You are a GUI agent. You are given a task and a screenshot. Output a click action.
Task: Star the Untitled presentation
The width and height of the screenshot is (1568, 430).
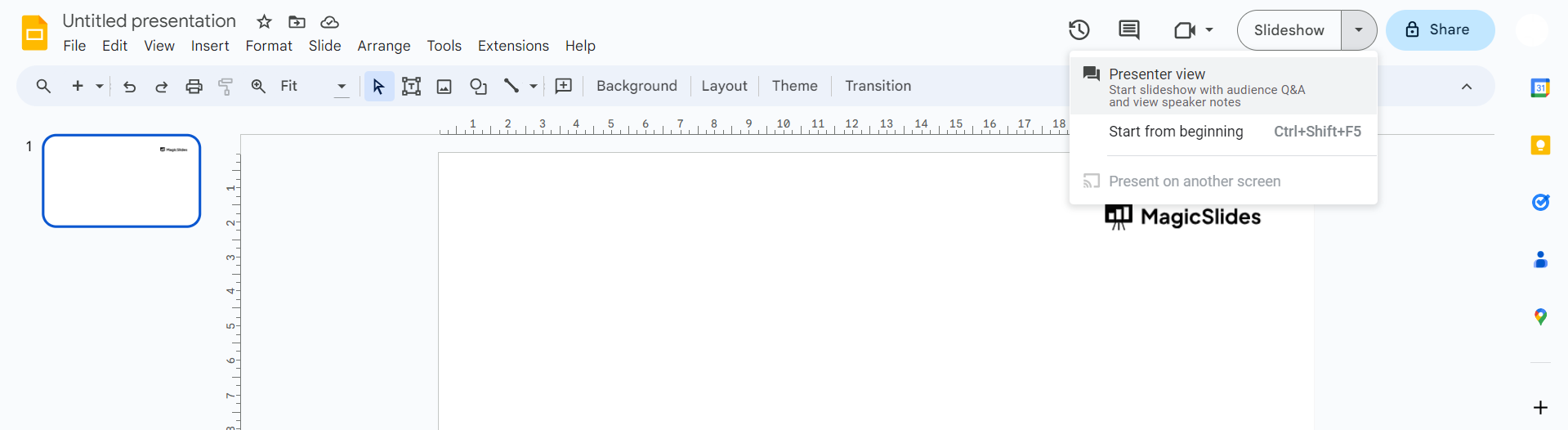coord(264,22)
